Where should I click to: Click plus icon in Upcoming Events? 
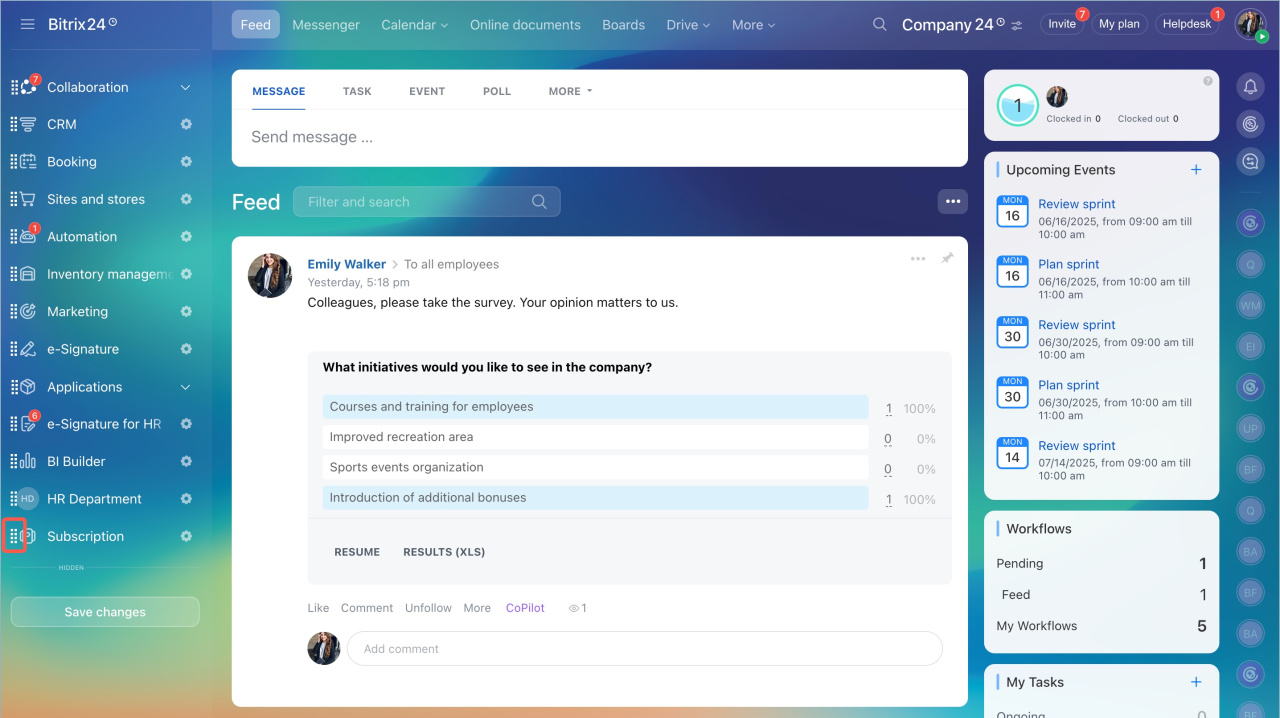[x=1196, y=170]
